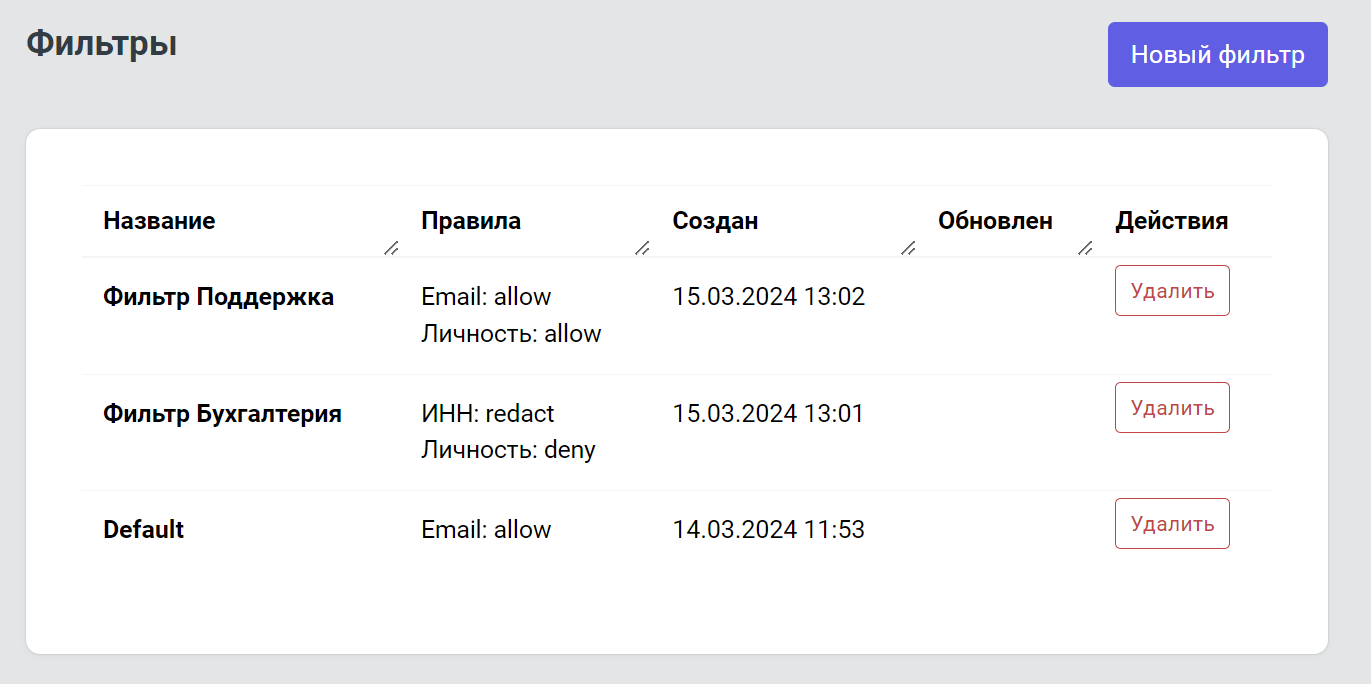Click the Название column resize handle
Screen dimensions: 1371x684
(391, 248)
